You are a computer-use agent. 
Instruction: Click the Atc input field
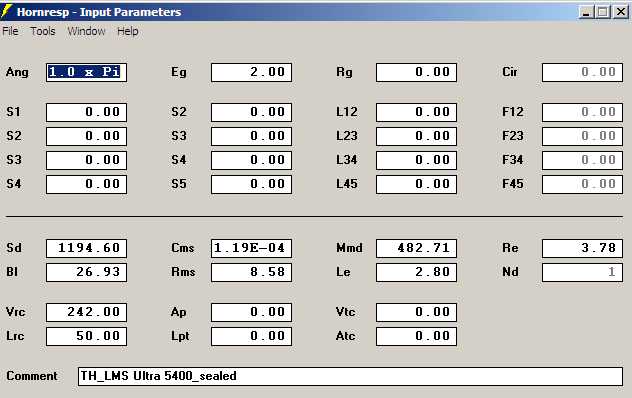(416, 336)
